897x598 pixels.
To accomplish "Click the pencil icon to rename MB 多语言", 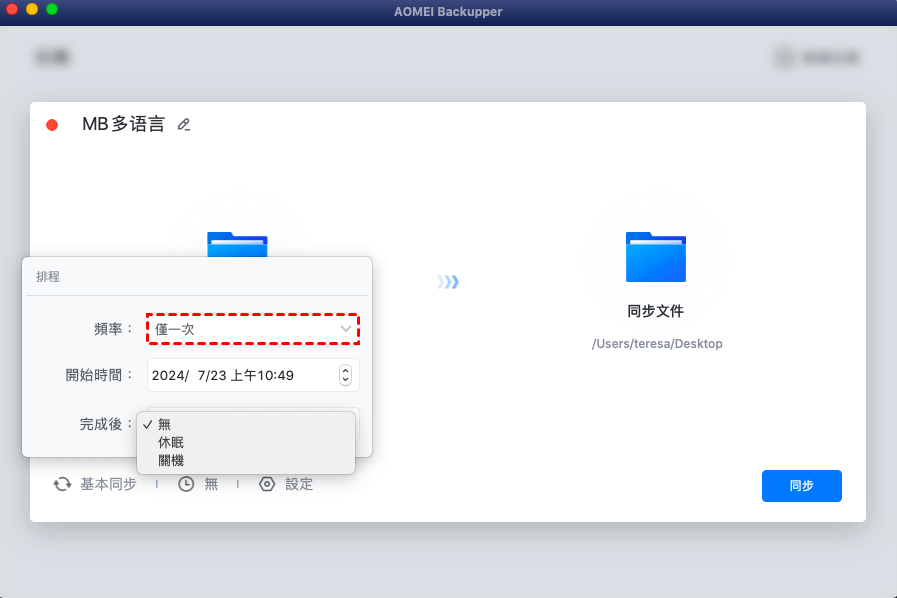I will tap(184, 124).
